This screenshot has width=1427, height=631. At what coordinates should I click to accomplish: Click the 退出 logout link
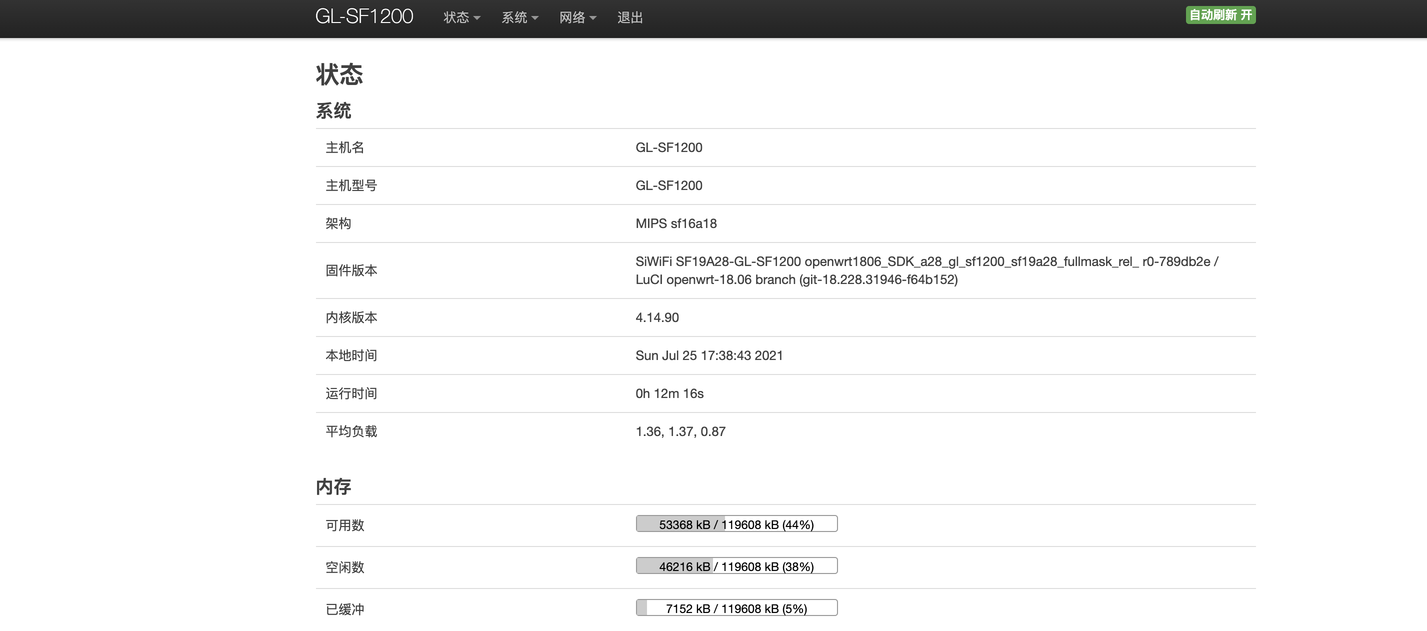pyautogui.click(x=631, y=17)
